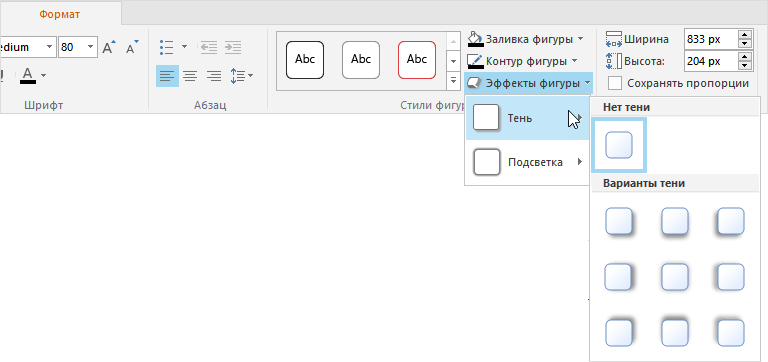Pick middle shadow variant in top row
The image size is (768, 362).
pos(675,221)
